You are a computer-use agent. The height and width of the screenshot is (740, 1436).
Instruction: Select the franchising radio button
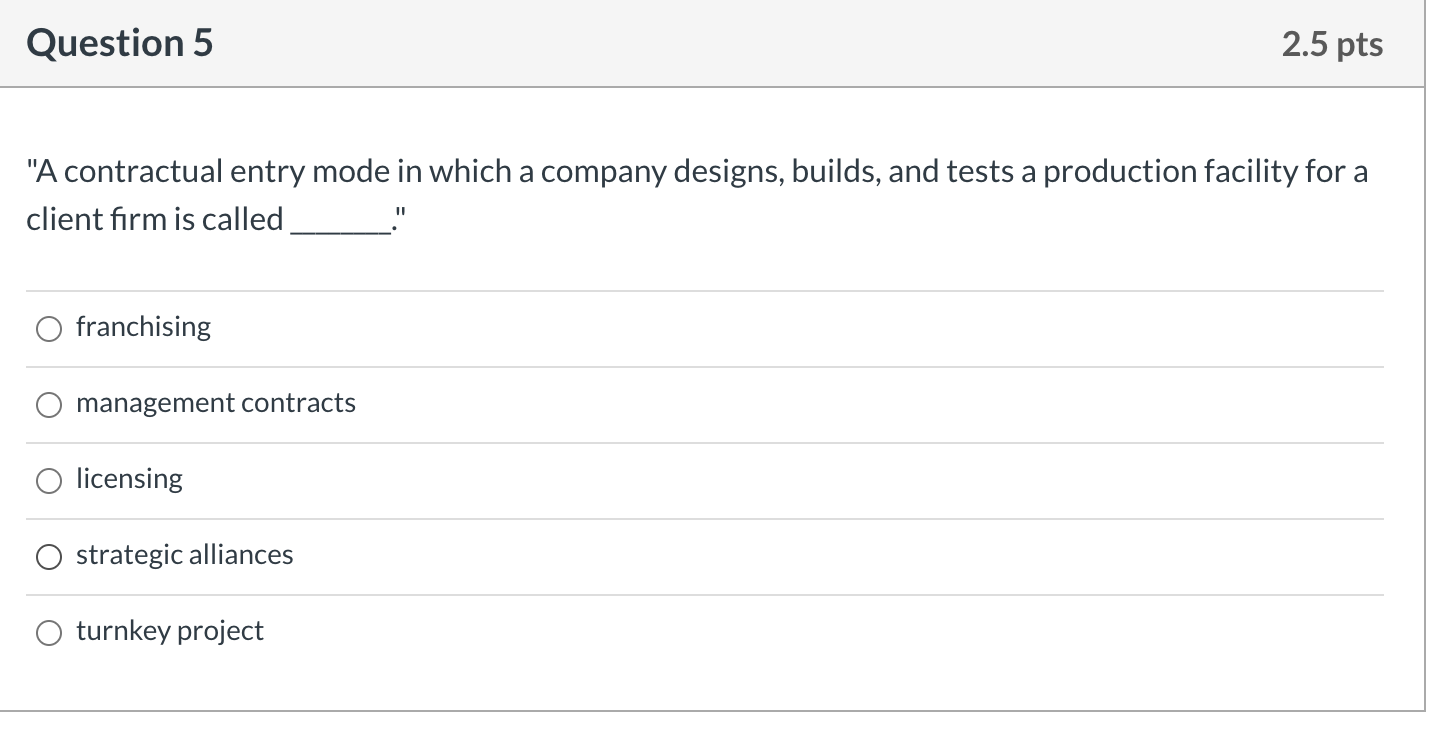(x=48, y=328)
